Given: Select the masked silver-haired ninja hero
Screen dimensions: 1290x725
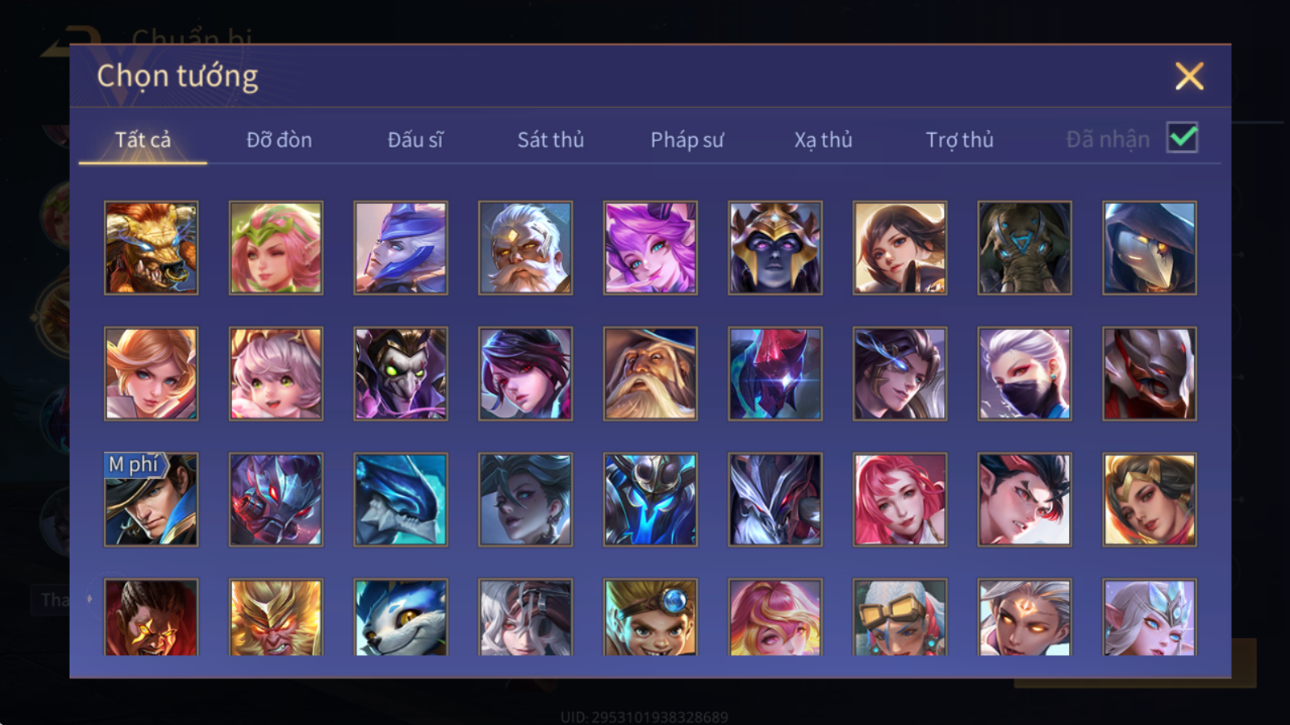Looking at the screenshot, I should (1024, 374).
